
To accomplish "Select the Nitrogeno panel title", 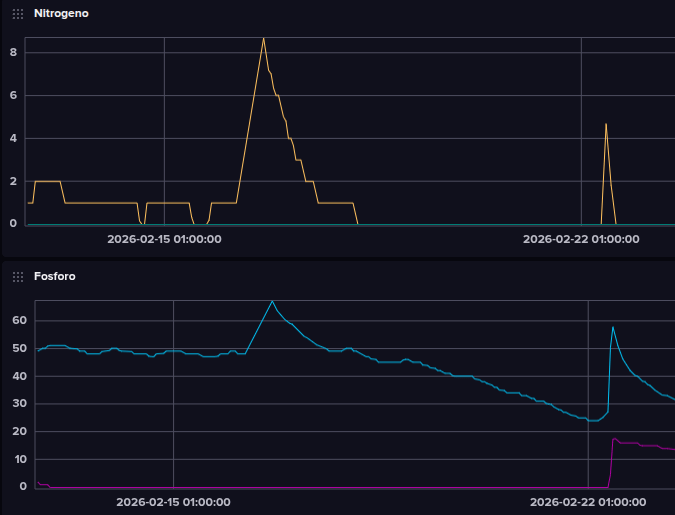I will click(x=62, y=14).
